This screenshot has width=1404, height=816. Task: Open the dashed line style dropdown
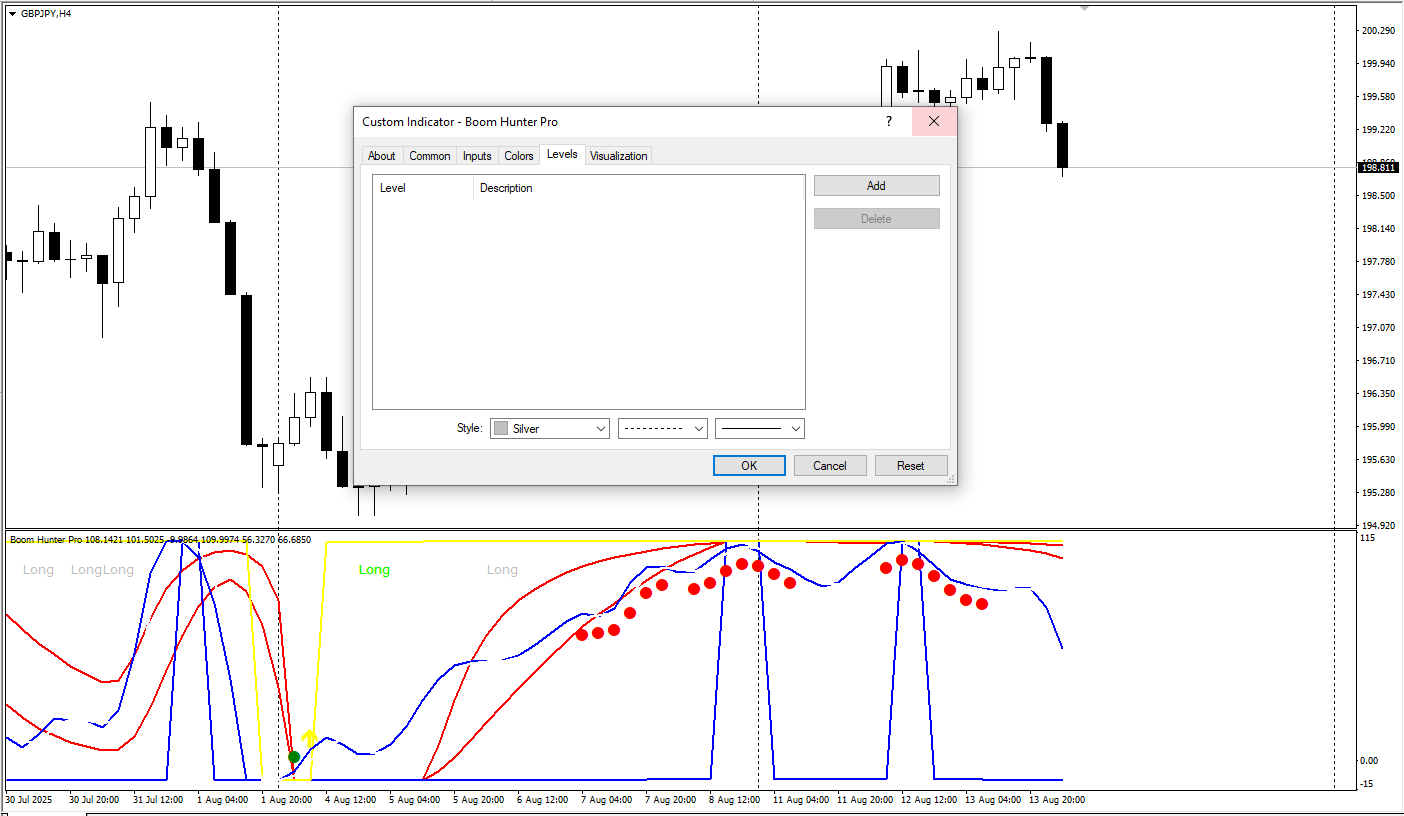pyautogui.click(x=663, y=428)
